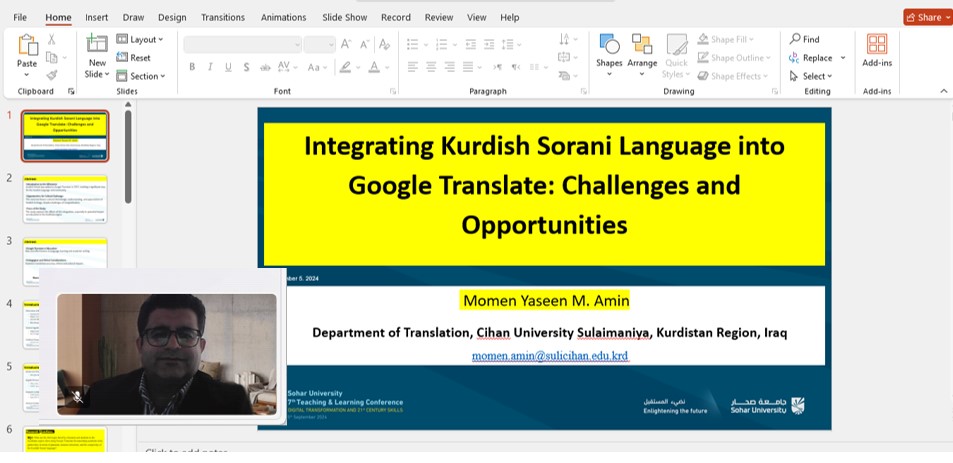
Task: Open the Layout dropdown
Action: coord(140,39)
